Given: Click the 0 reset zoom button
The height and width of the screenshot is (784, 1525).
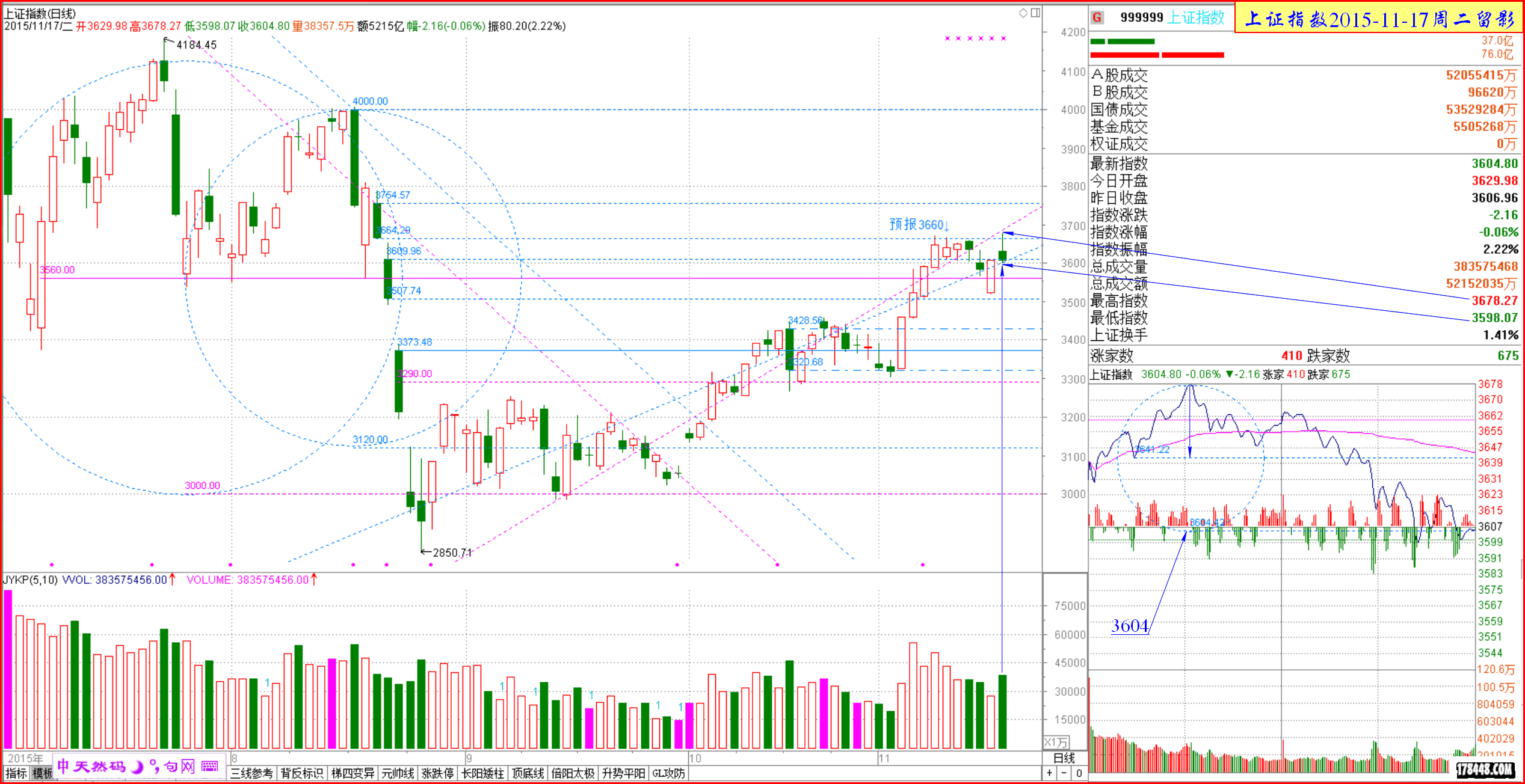Looking at the screenshot, I should 1079,773.
